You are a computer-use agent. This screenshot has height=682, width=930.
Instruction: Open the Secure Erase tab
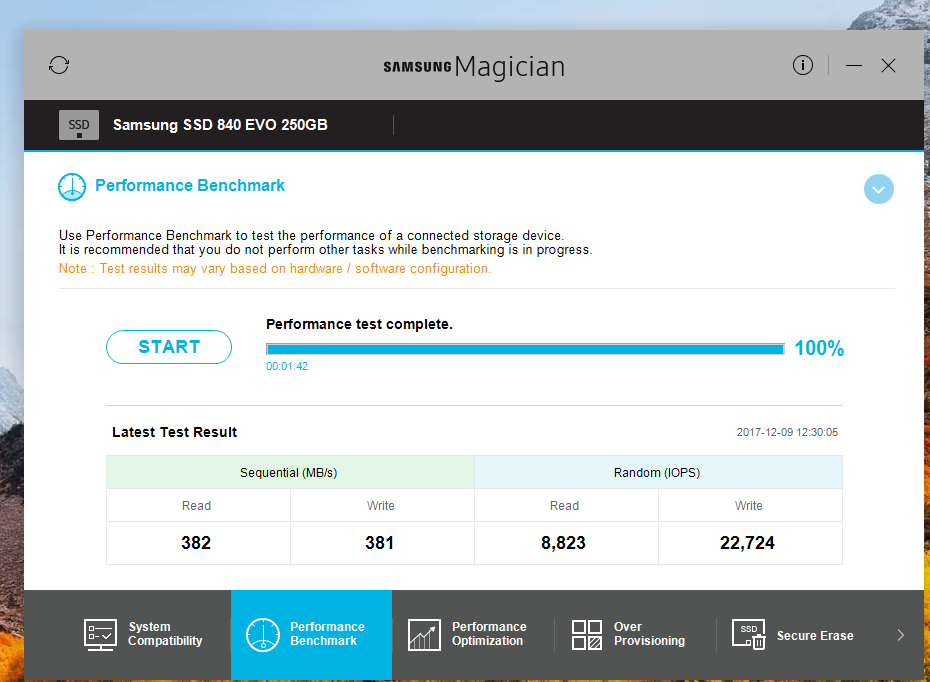click(798, 635)
